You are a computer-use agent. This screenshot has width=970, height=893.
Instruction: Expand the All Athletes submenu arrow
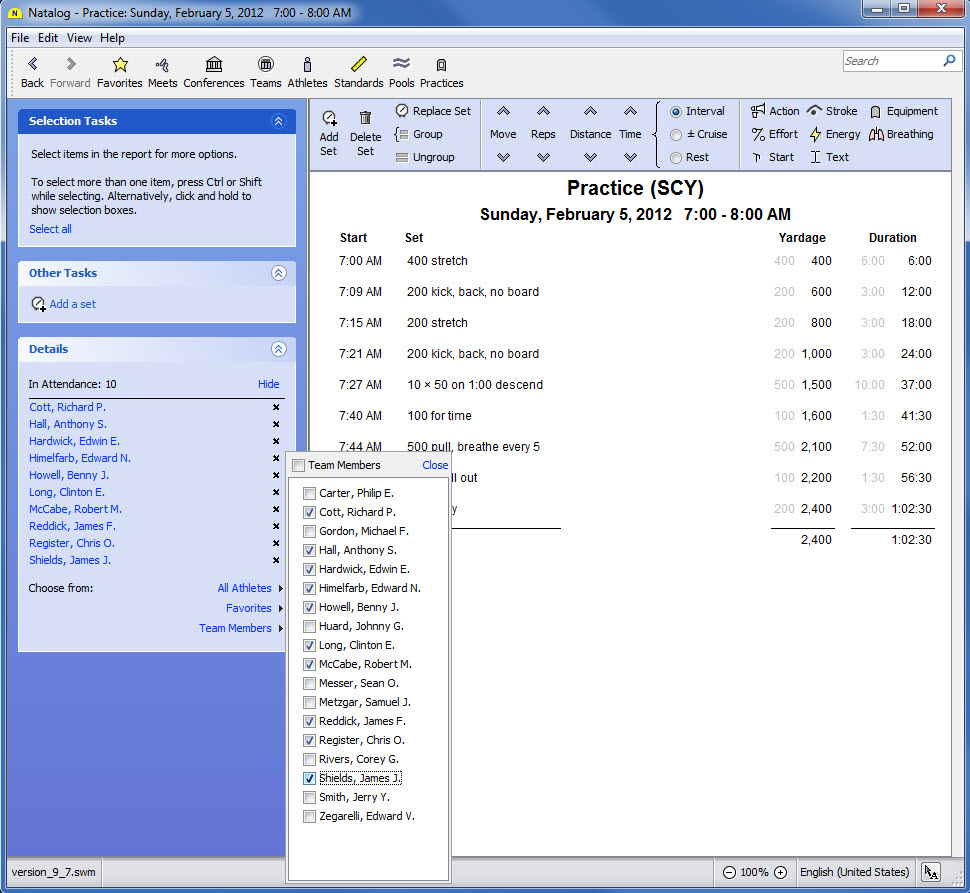(281, 588)
